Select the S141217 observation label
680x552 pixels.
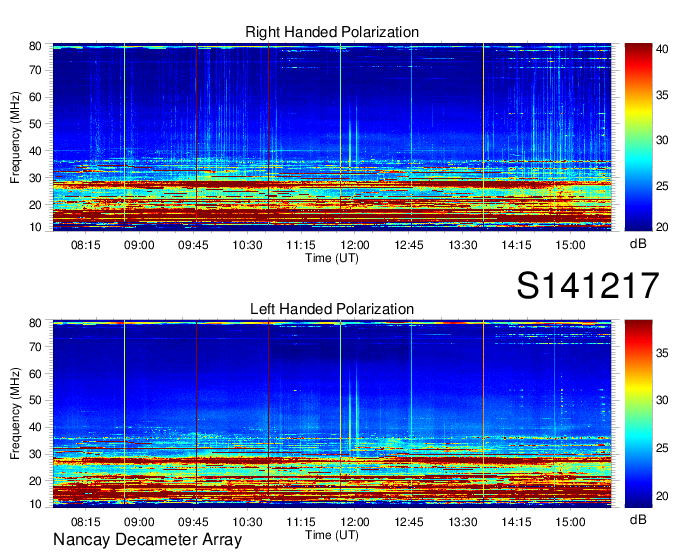coord(588,285)
